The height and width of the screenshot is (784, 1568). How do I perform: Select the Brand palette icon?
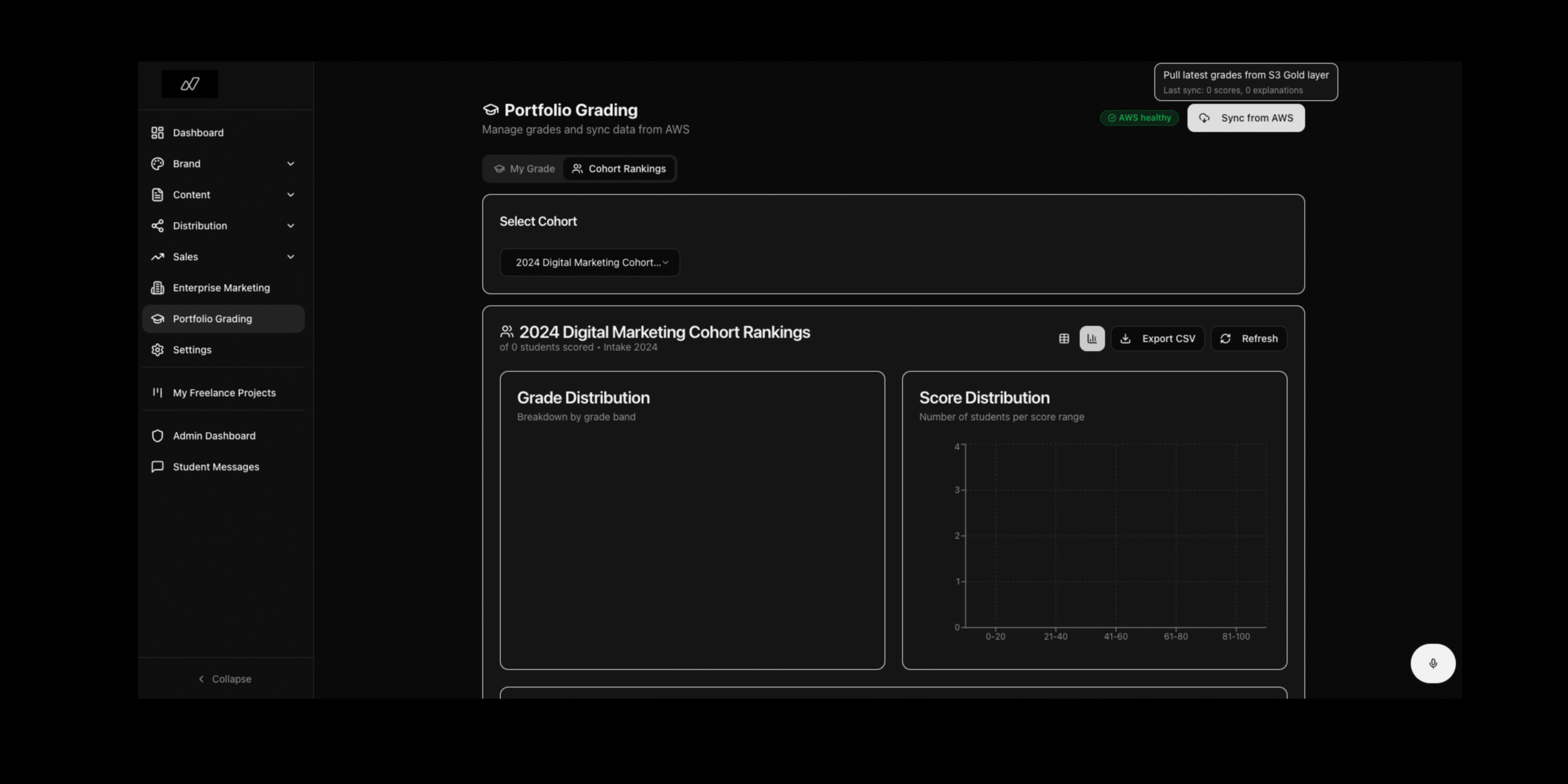pyautogui.click(x=157, y=164)
